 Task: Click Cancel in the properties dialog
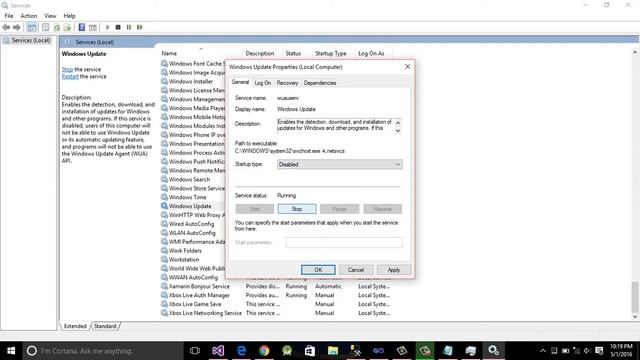356,270
